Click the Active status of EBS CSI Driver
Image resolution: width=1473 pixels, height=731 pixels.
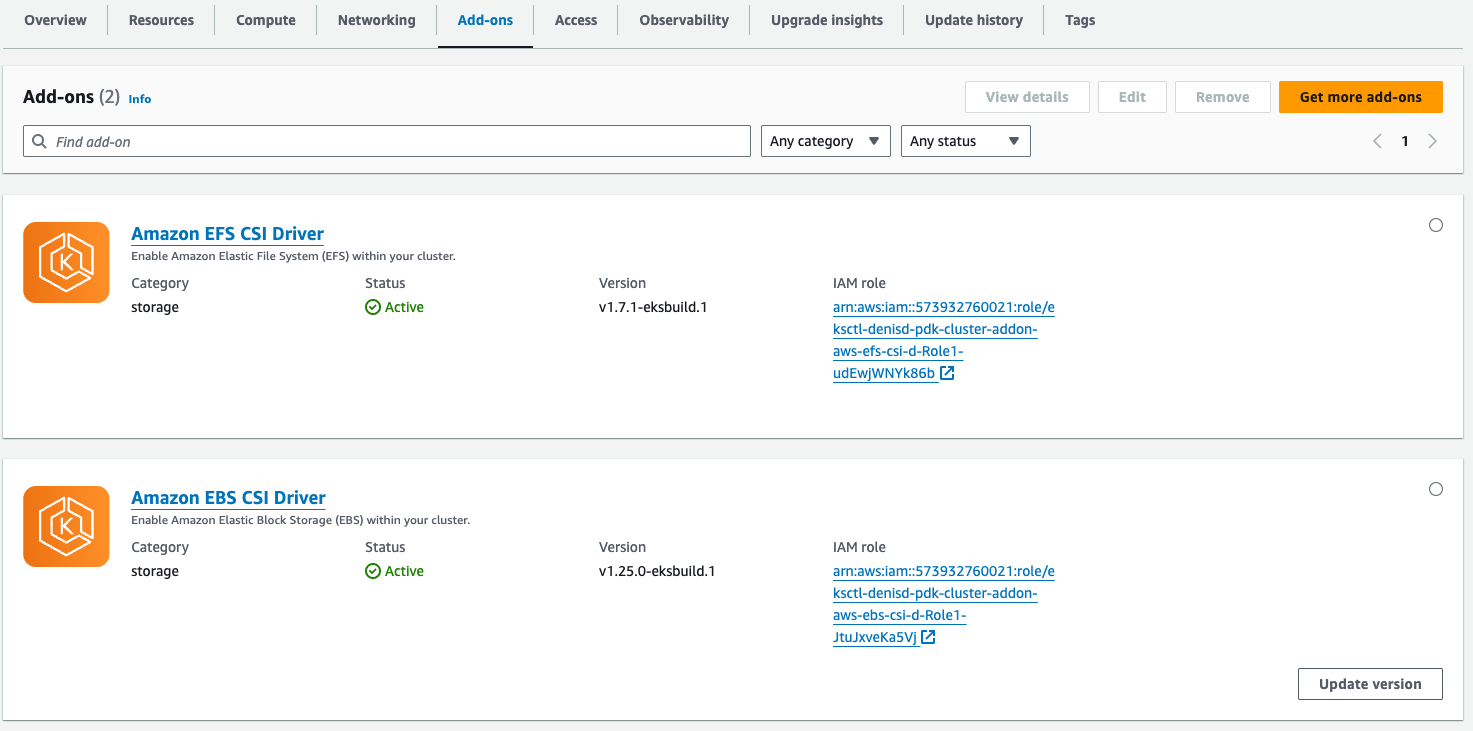tap(395, 571)
